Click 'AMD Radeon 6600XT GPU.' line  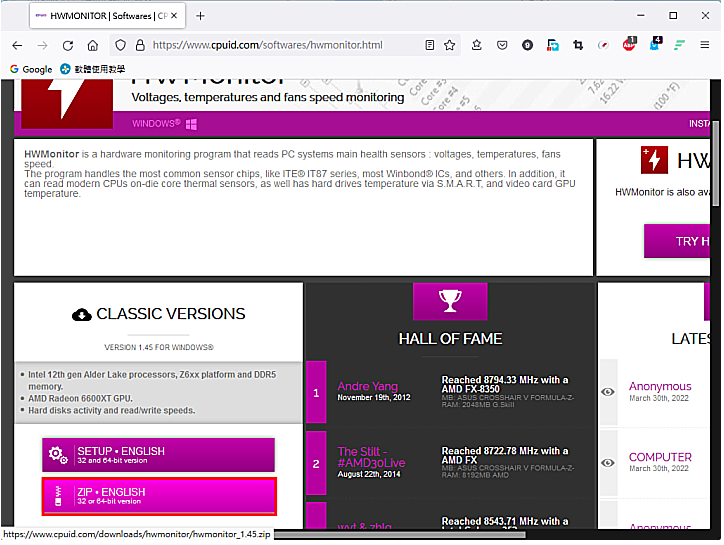tap(80, 398)
